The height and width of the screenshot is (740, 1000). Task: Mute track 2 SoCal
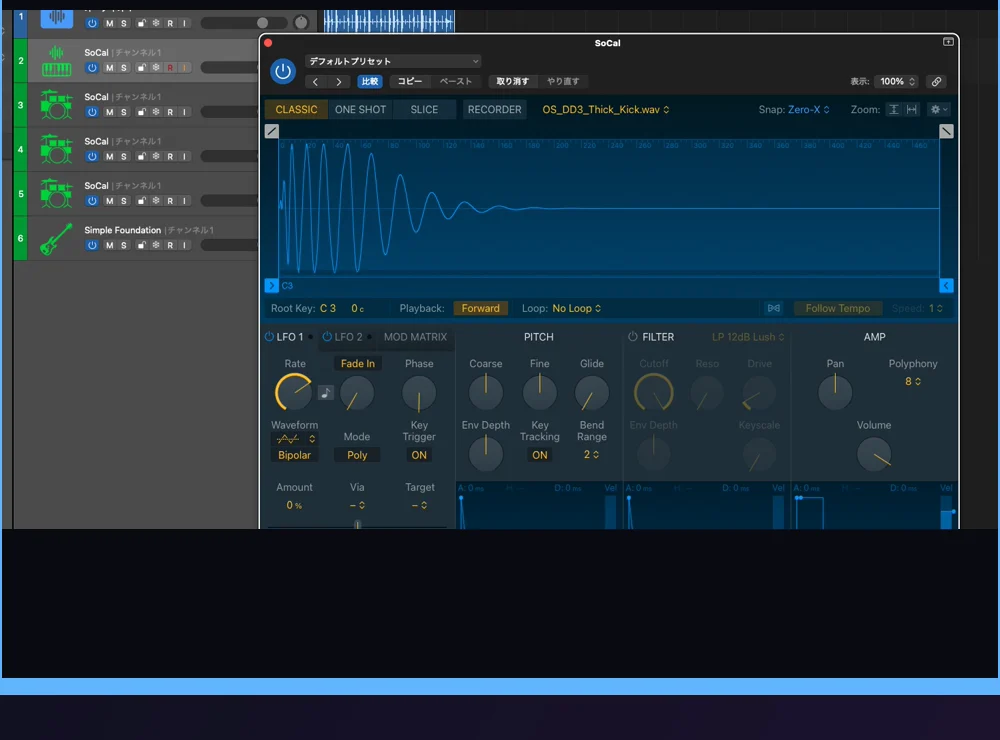[x=109, y=68]
